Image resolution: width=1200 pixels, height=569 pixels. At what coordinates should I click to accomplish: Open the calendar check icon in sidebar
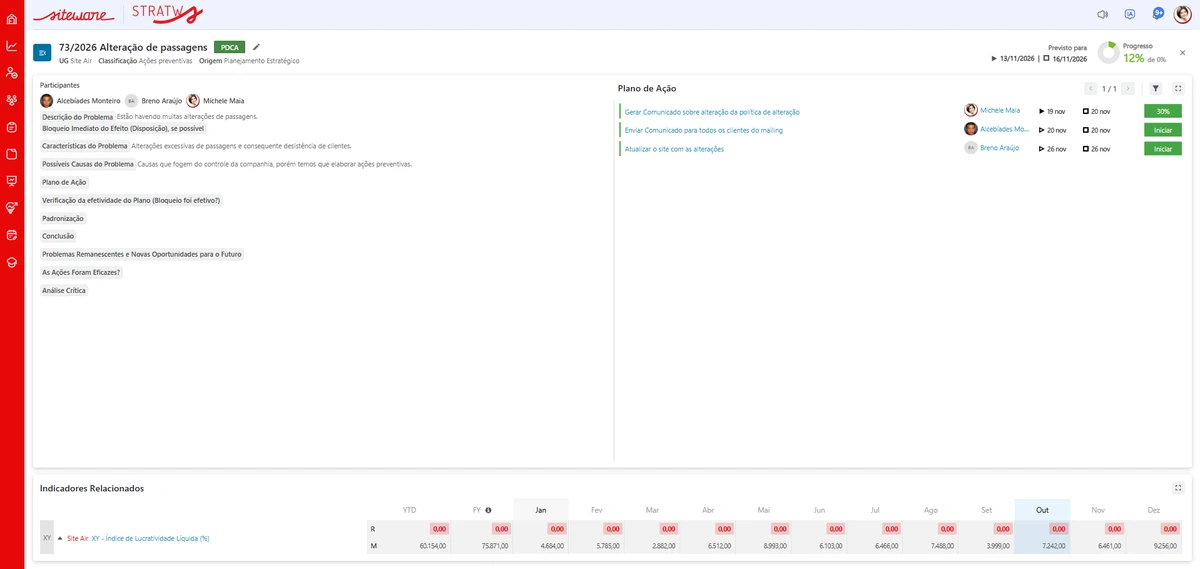(x=12, y=235)
